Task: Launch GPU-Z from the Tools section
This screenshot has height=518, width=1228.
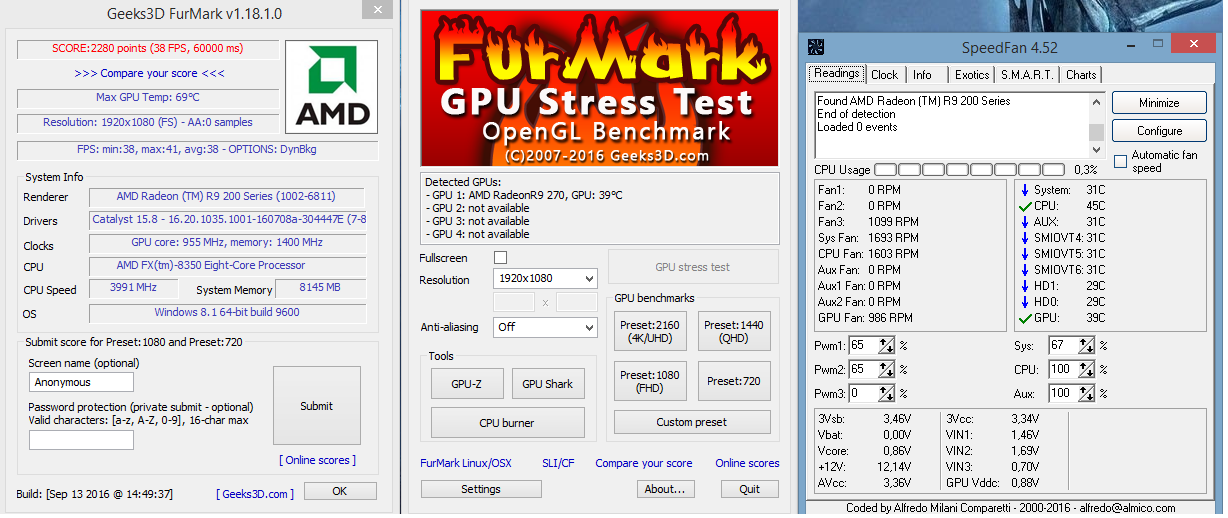Action: pyautogui.click(x=467, y=384)
